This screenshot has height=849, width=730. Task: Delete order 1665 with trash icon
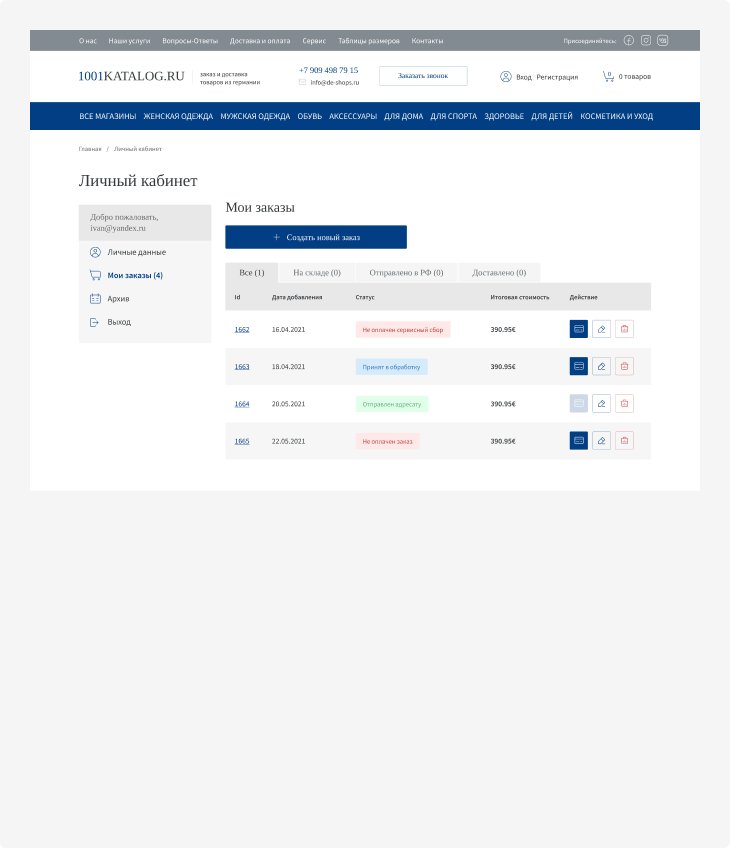click(624, 441)
